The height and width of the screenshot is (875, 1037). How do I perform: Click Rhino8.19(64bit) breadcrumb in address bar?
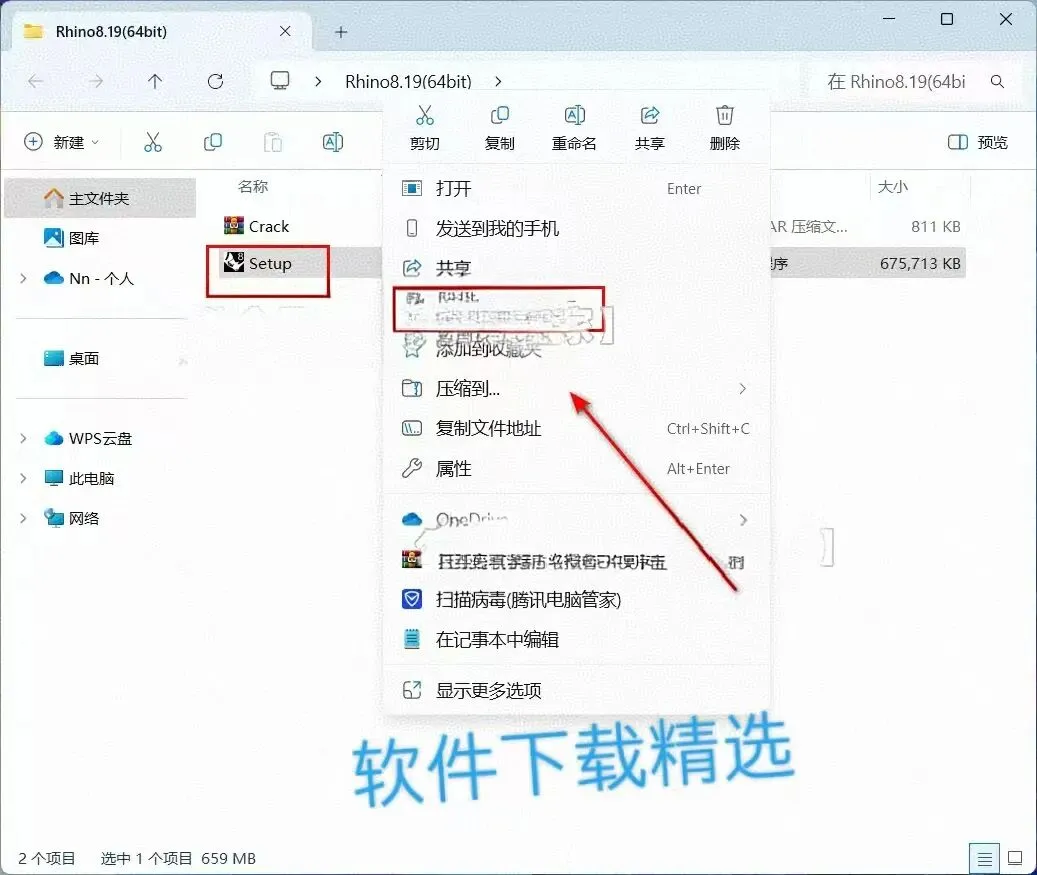(408, 81)
